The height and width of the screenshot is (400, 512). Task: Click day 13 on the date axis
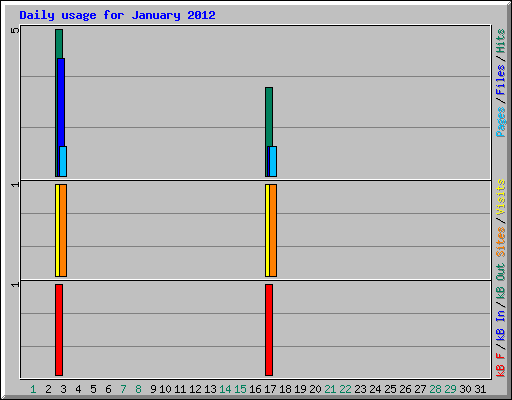click(x=210, y=389)
